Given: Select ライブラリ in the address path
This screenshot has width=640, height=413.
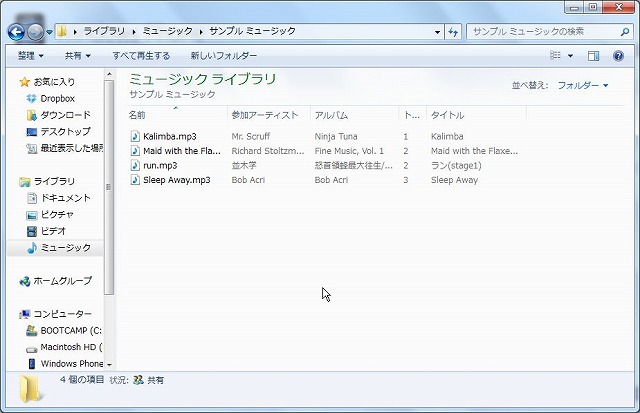Looking at the screenshot, I should (x=104, y=31).
